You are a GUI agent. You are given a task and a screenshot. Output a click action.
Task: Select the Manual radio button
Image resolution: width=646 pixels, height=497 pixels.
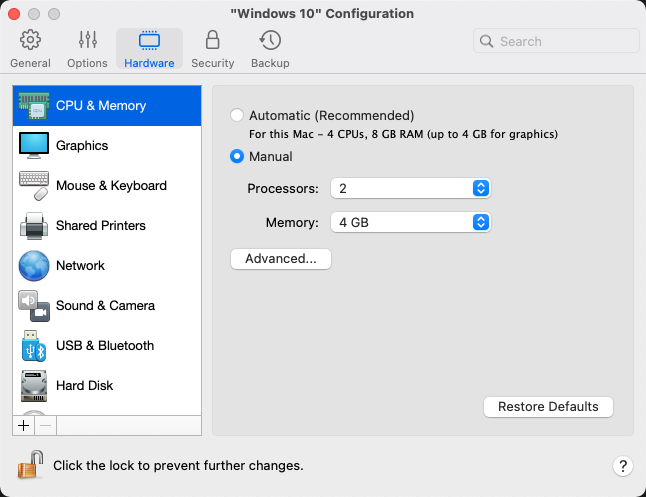point(237,156)
